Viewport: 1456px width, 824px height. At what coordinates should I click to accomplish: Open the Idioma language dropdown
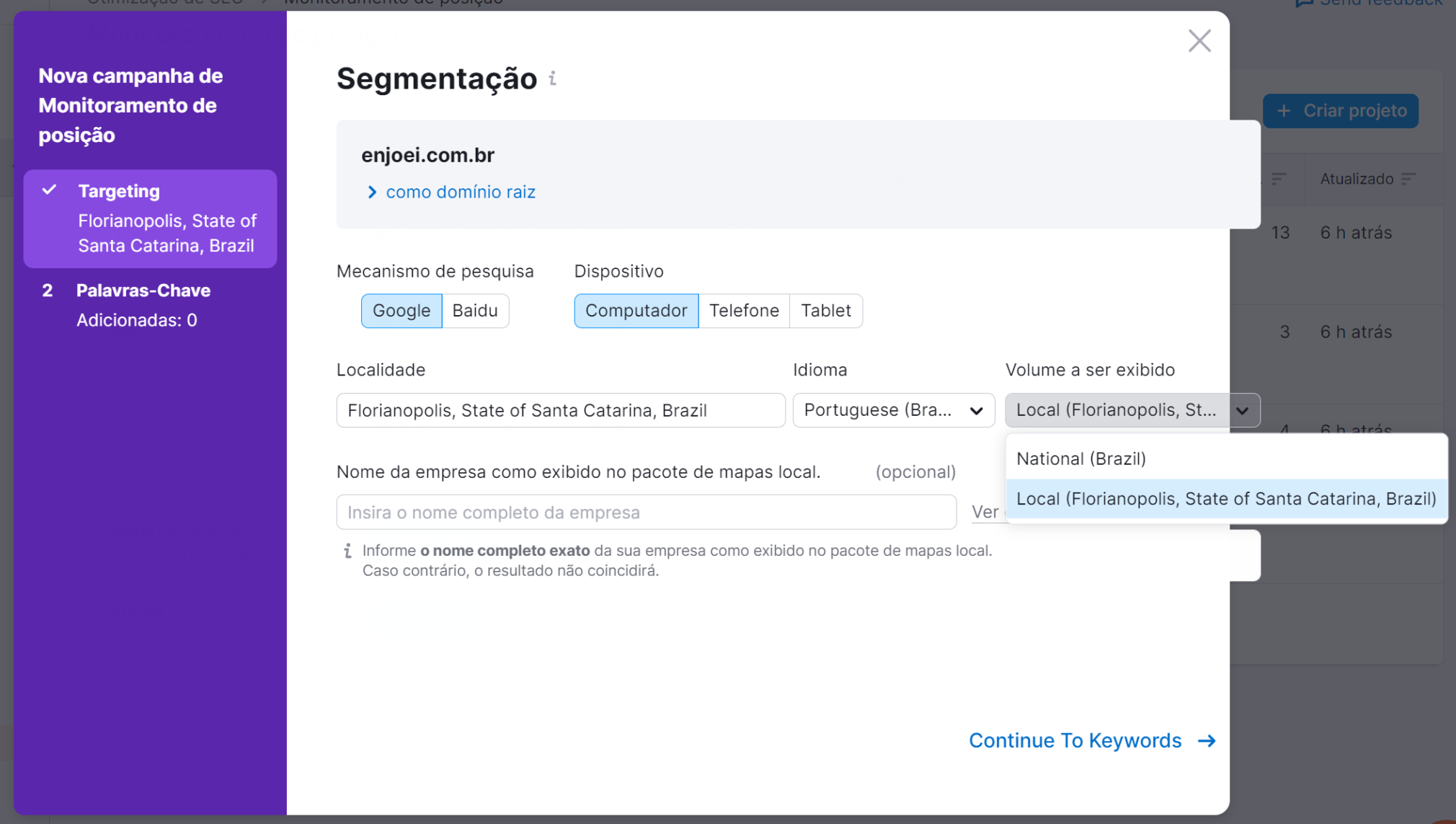coord(891,410)
